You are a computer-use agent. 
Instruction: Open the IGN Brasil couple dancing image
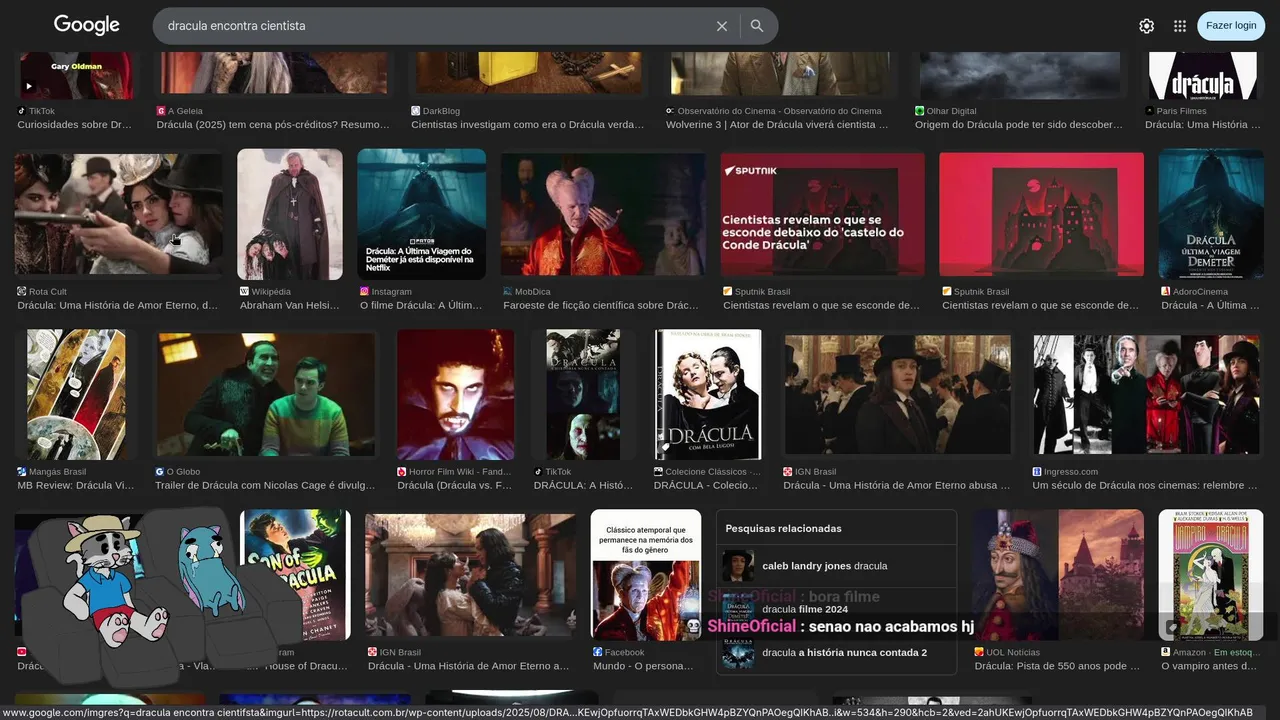click(470, 576)
